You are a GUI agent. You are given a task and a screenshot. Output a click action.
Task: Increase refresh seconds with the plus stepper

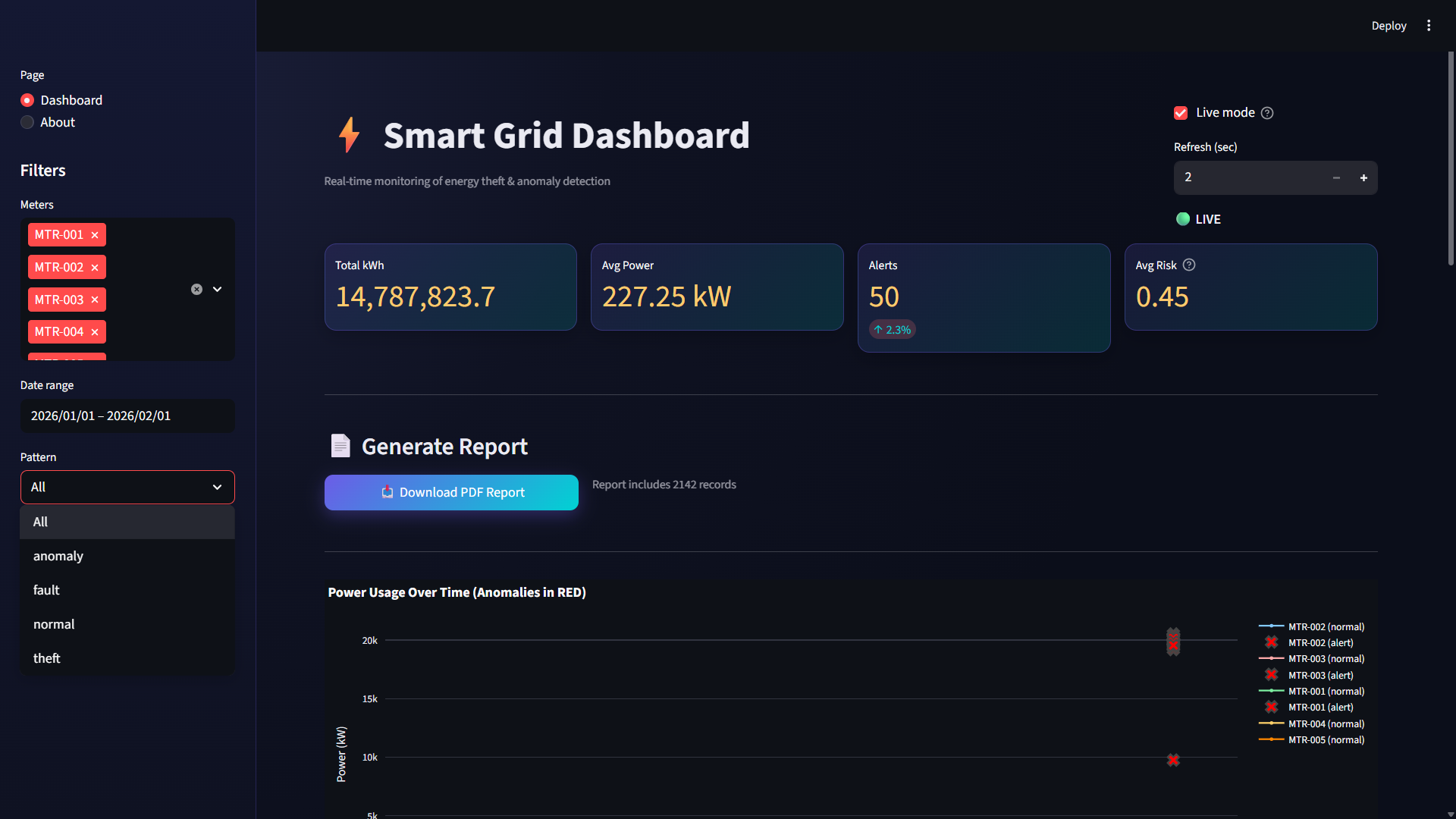click(1363, 177)
